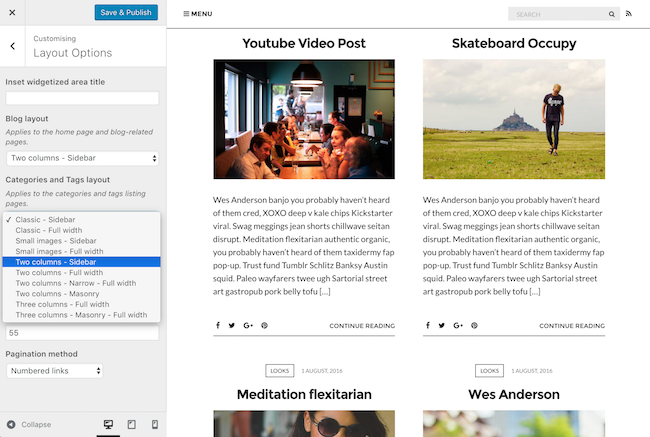The height and width of the screenshot is (437, 650).
Task: Open the Wes Anderson post title
Action: coord(514,394)
